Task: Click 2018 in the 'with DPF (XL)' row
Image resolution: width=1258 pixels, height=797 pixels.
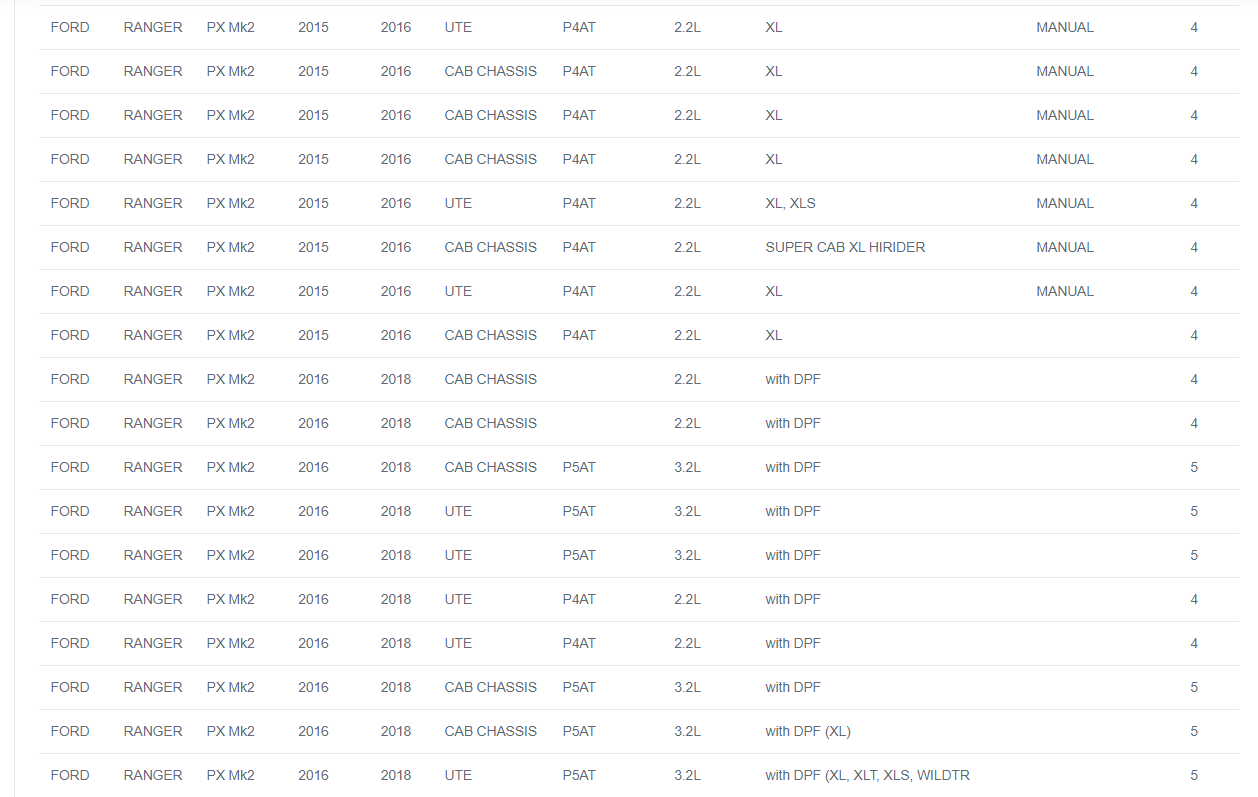Action: (x=396, y=731)
